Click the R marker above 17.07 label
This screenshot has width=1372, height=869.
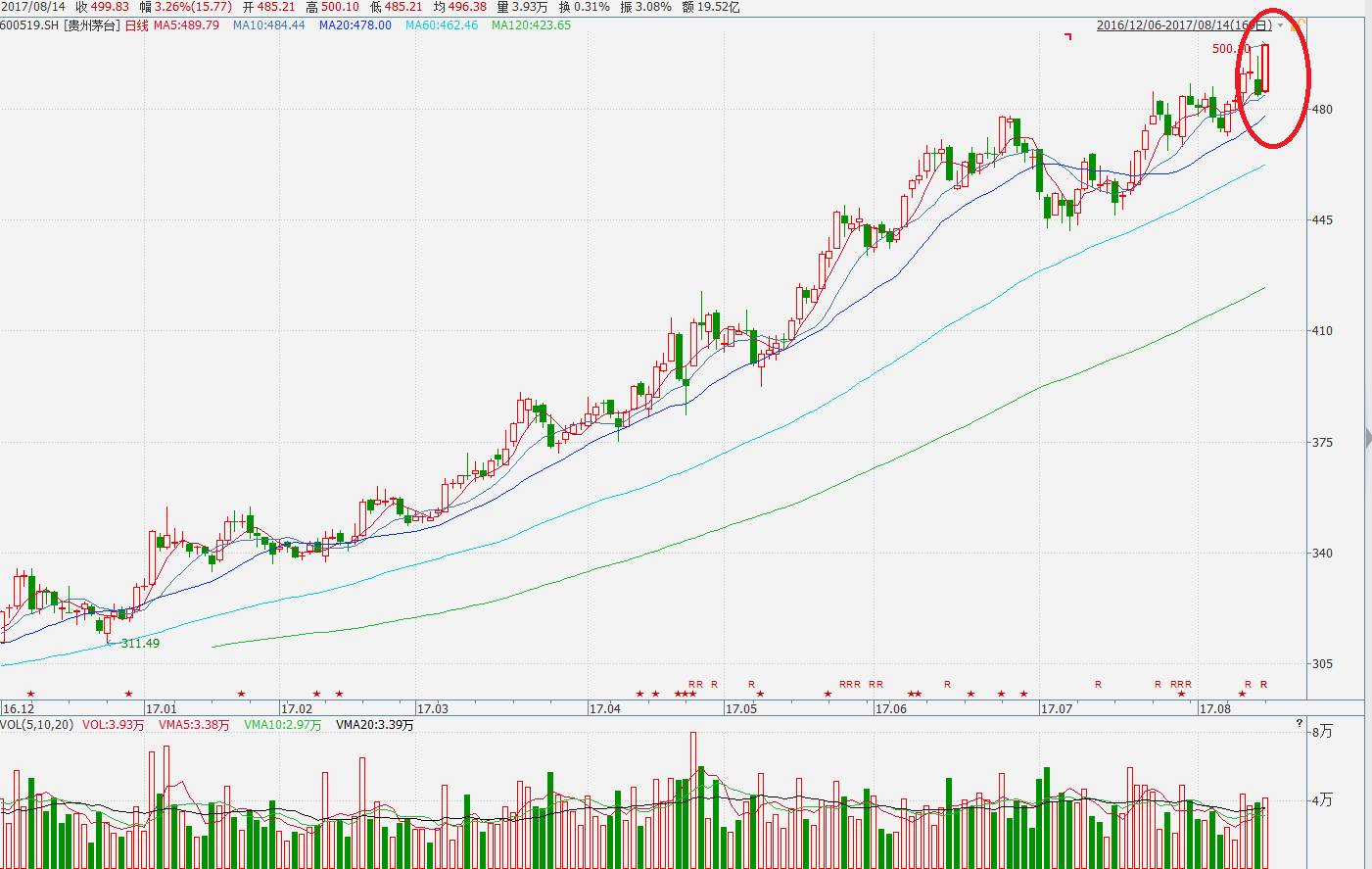(x=1098, y=684)
